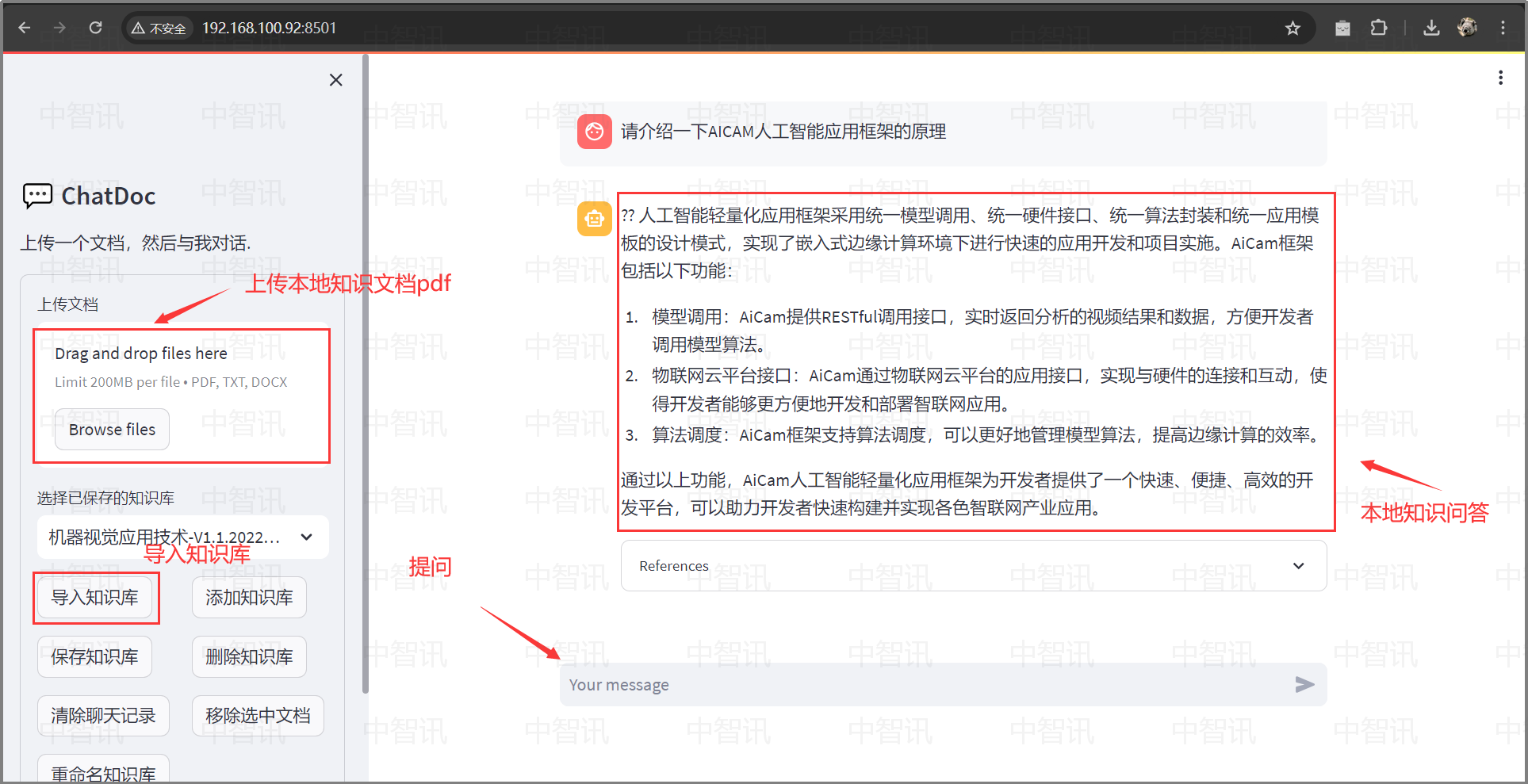1528x784 pixels.
Task: Click 清除聊天记录 to clear chat history
Action: 103,715
